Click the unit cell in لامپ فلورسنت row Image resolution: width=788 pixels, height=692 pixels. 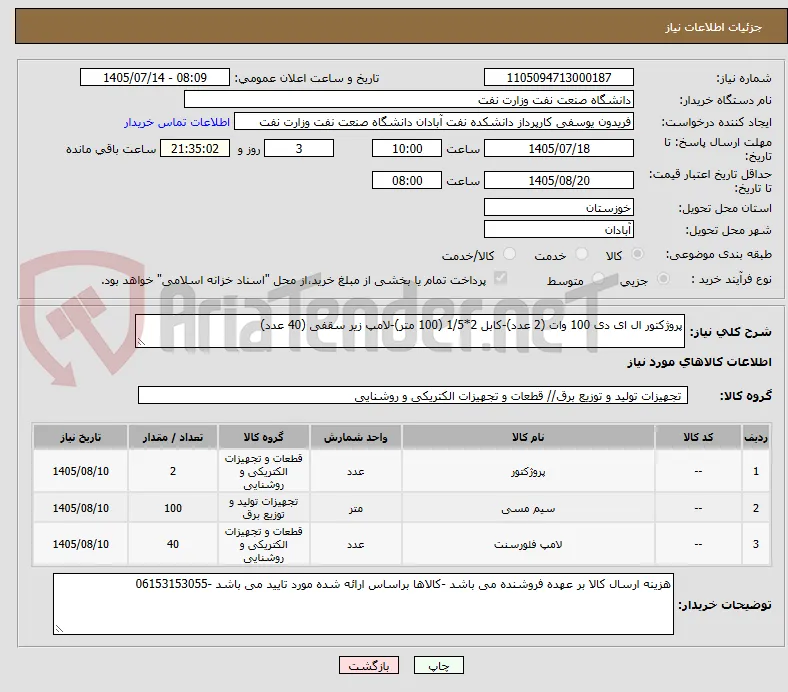(x=355, y=544)
